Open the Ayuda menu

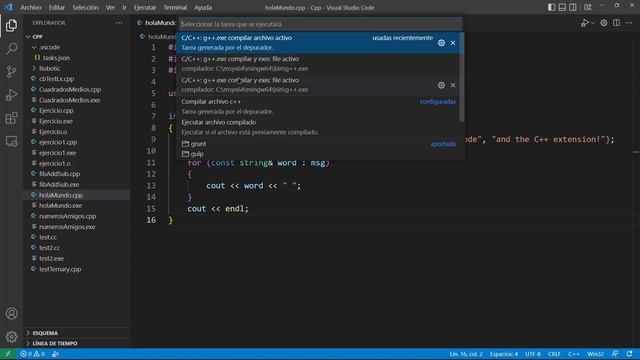point(203,7)
